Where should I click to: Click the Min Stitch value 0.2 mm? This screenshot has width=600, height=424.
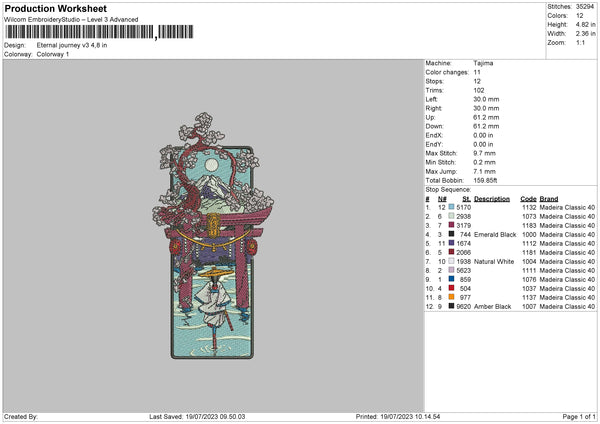point(484,162)
